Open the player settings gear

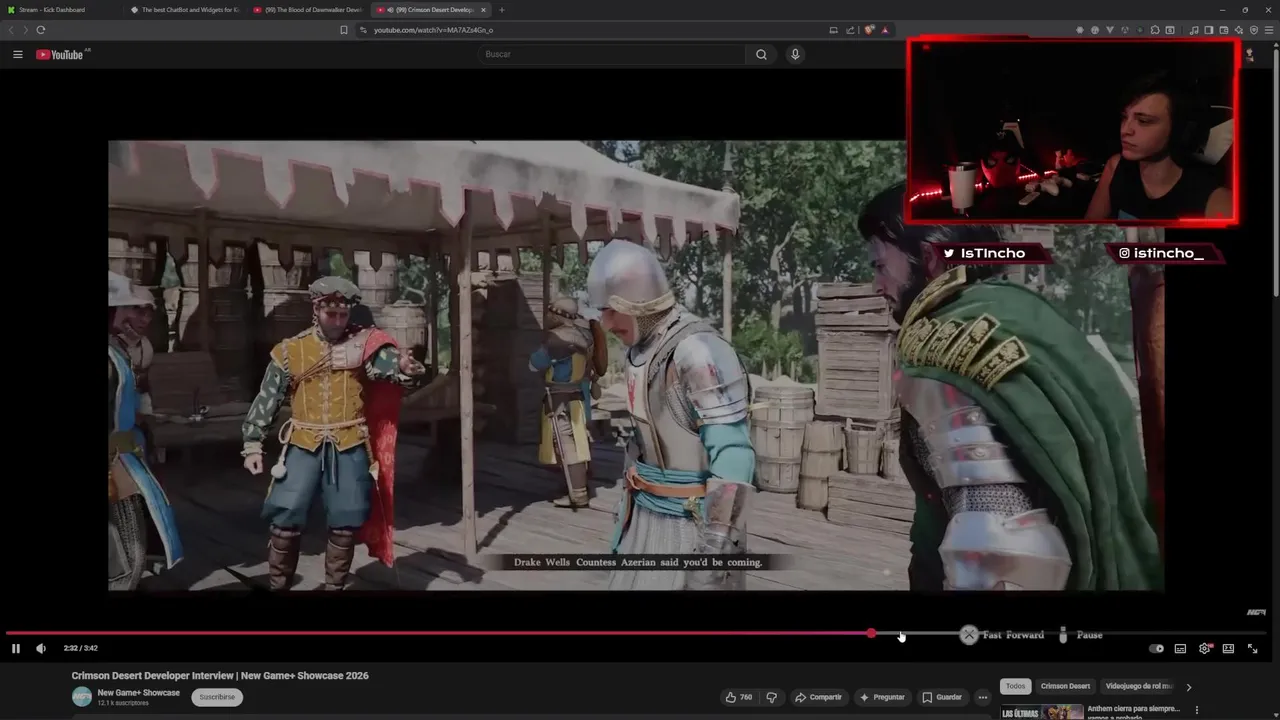[x=1205, y=648]
